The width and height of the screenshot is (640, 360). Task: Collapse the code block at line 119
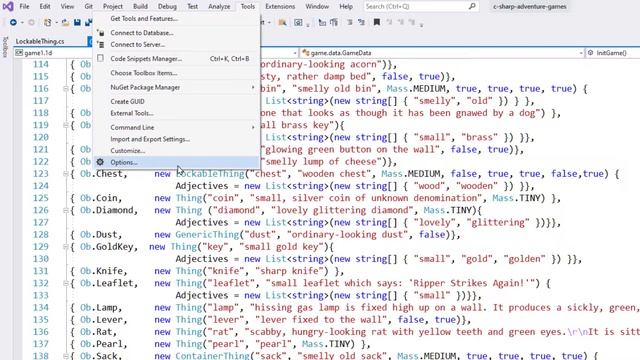(x=65, y=125)
